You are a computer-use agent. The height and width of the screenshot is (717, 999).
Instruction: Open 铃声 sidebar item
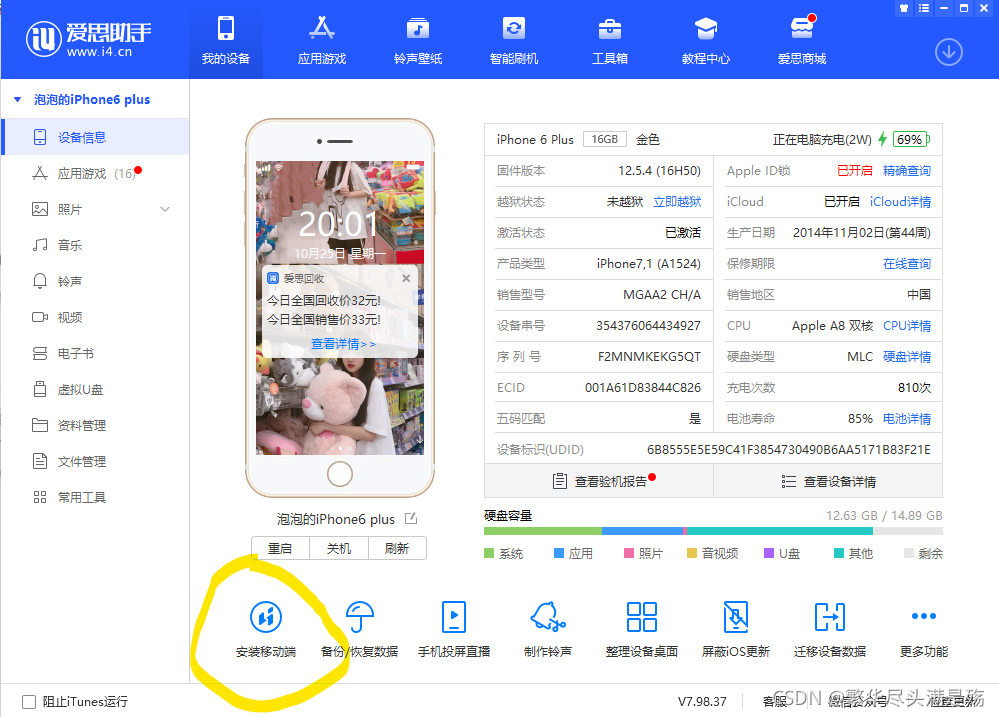96,281
